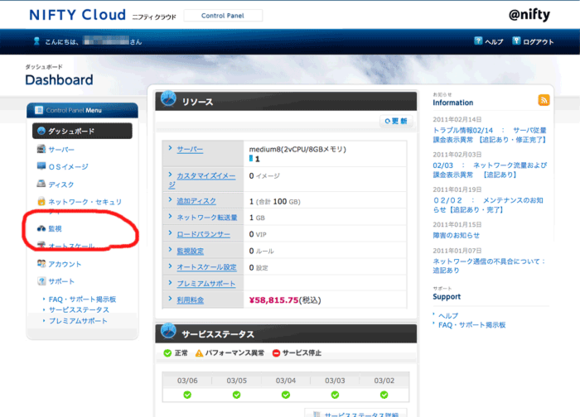Click the green status check for 03/05
The width and height of the screenshot is (580, 417).
coord(236,395)
